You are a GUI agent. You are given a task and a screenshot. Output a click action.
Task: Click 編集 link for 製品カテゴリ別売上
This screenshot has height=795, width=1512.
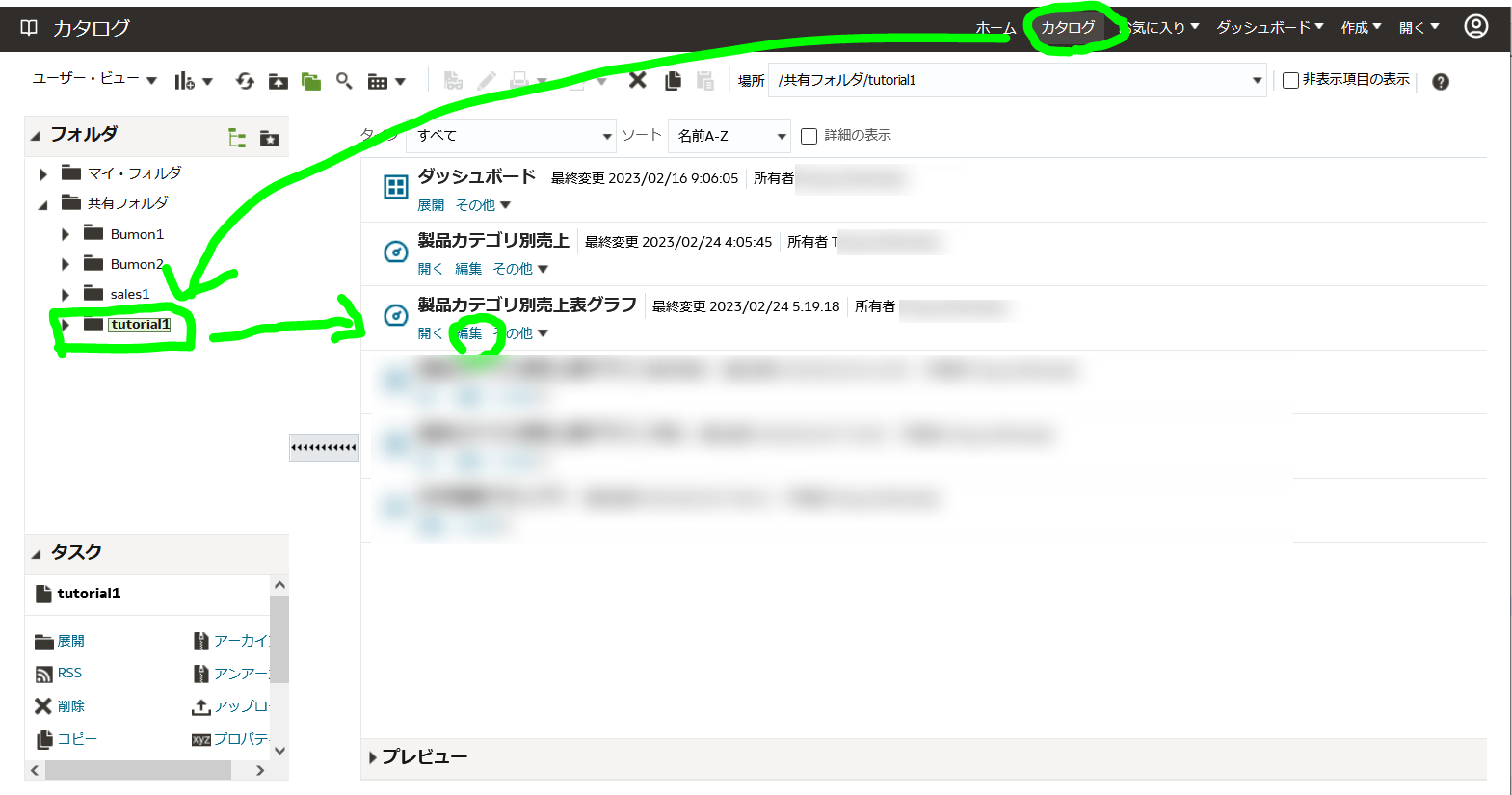click(x=468, y=269)
